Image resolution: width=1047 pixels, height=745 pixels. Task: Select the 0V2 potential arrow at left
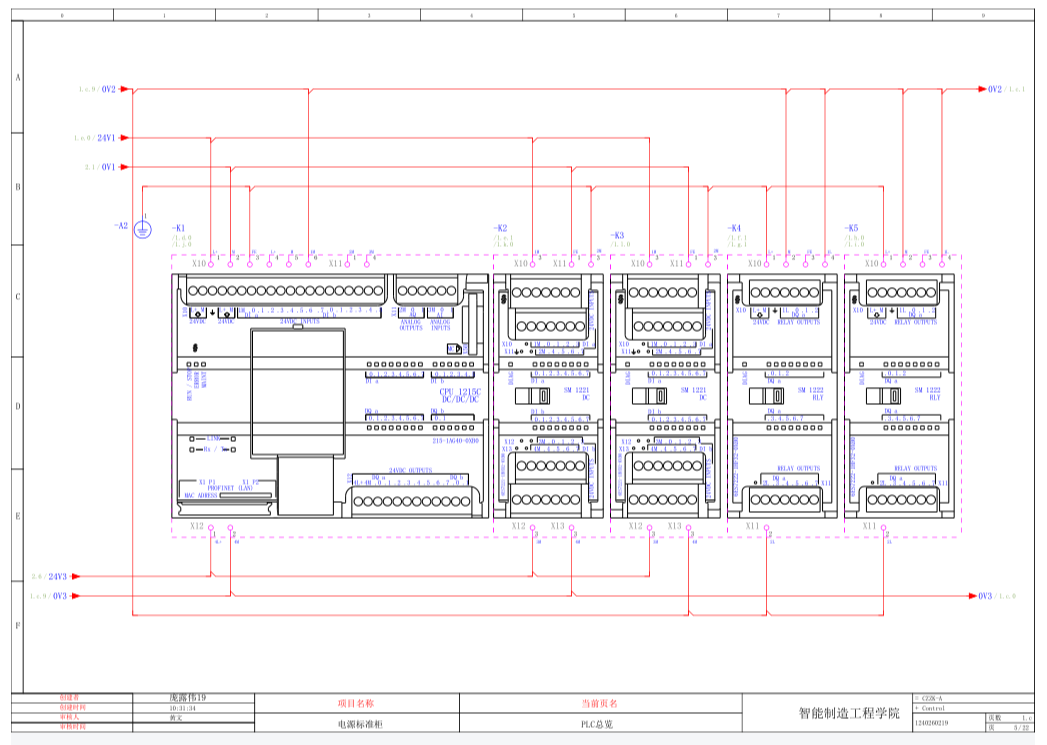124,89
